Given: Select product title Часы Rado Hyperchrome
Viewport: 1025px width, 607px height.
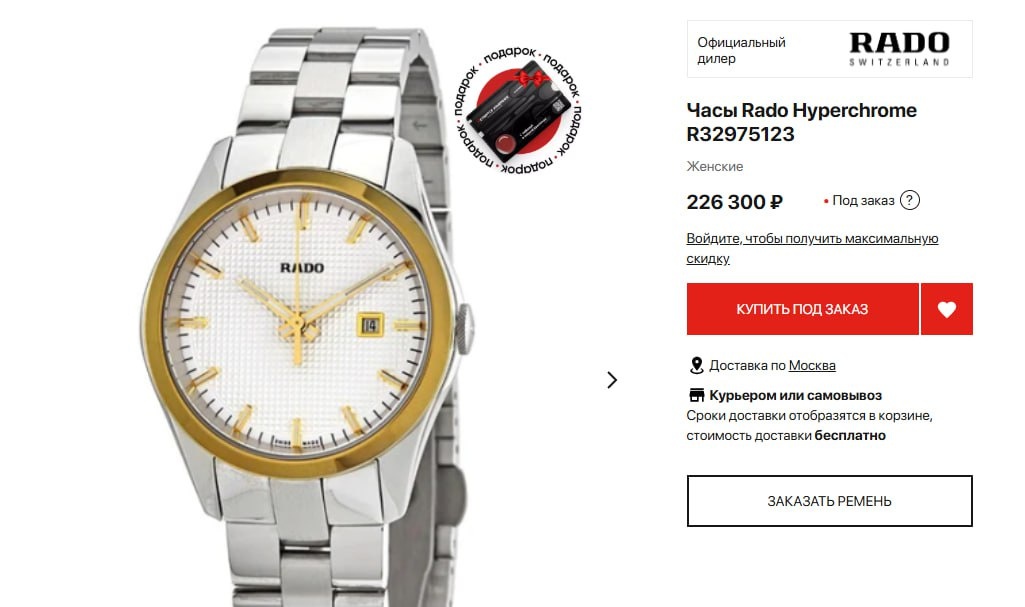Looking at the screenshot, I should [801, 110].
